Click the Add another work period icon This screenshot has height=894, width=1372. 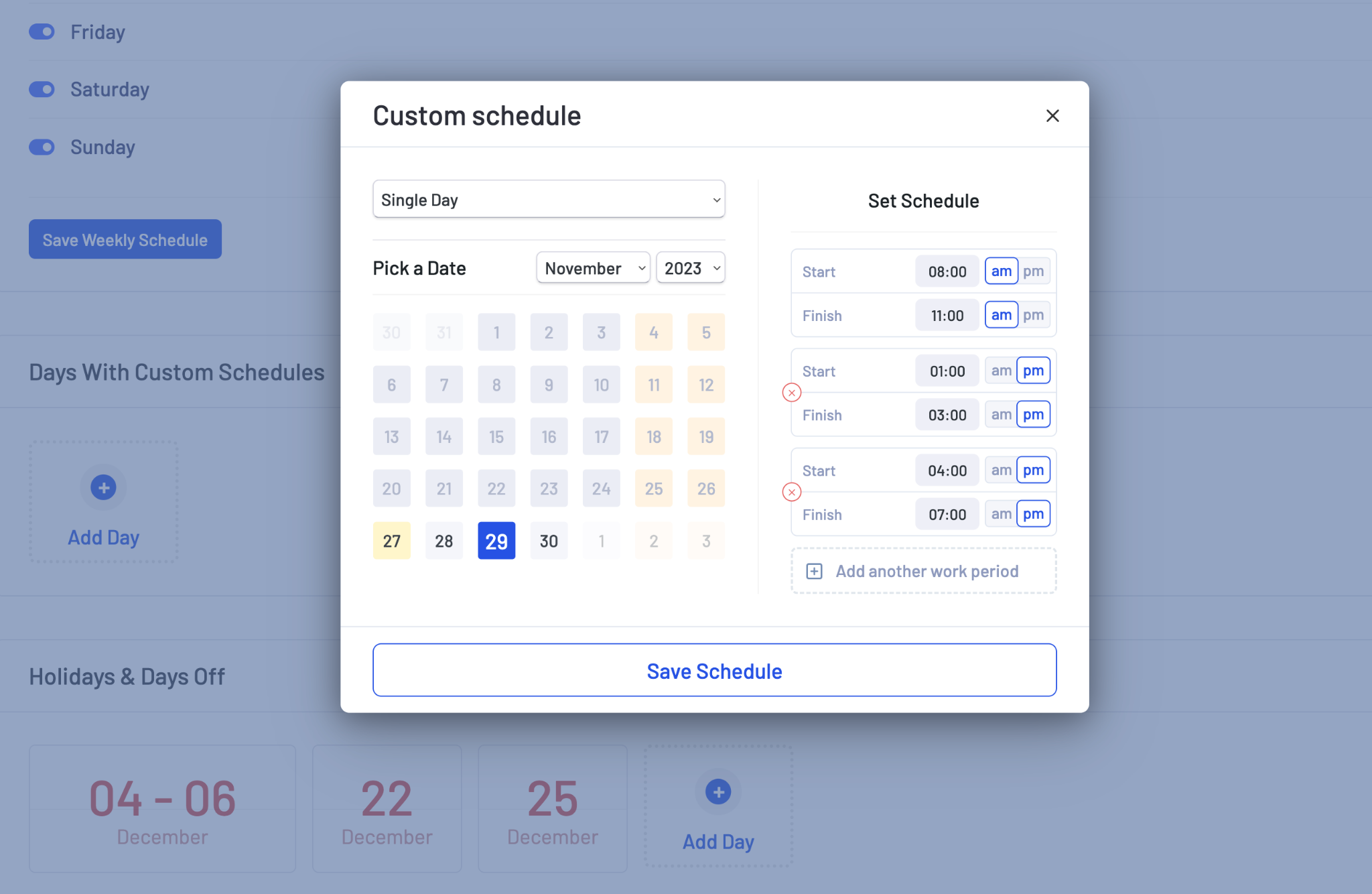pyautogui.click(x=814, y=571)
